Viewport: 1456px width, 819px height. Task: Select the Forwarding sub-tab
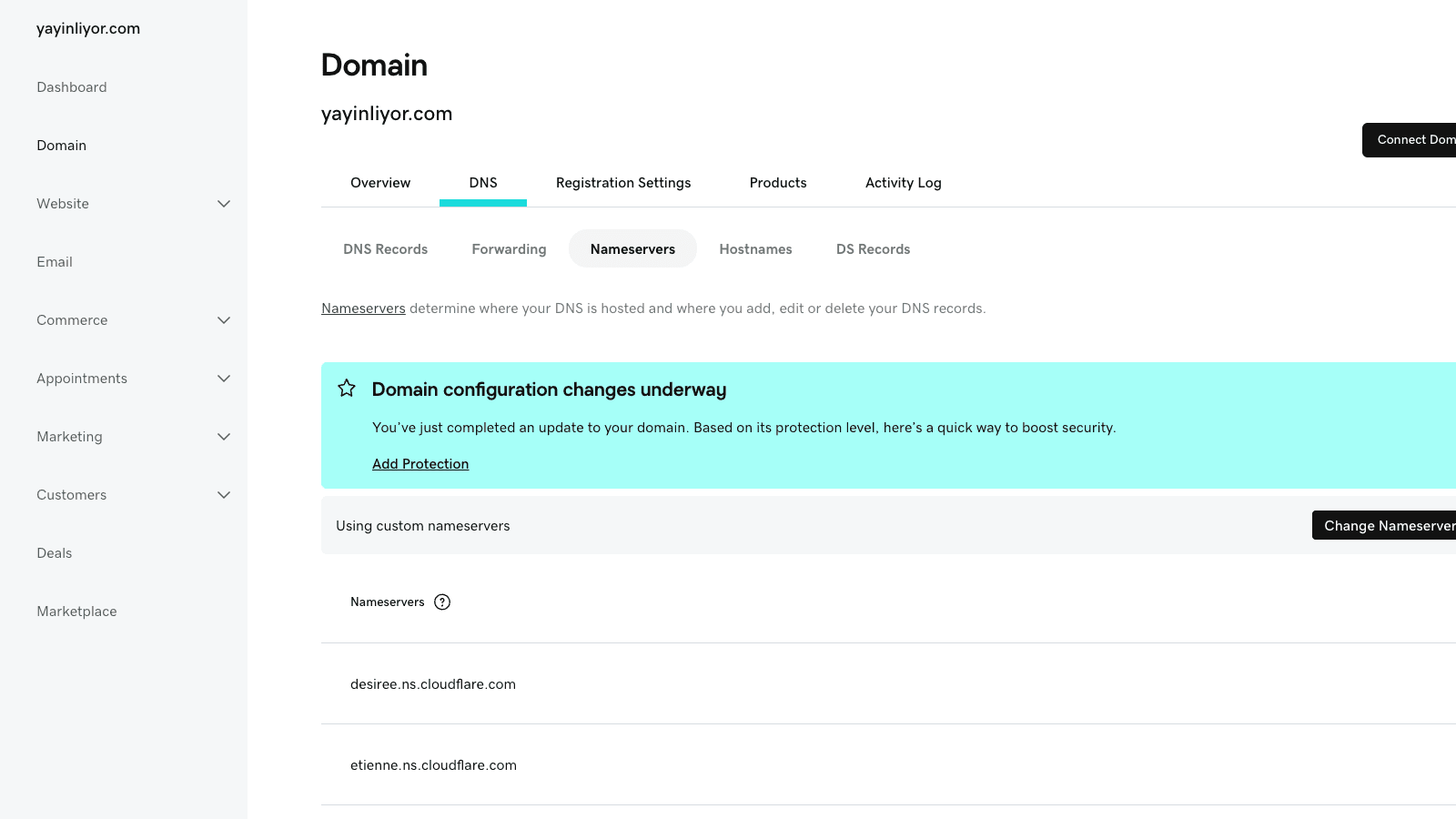coord(509,249)
